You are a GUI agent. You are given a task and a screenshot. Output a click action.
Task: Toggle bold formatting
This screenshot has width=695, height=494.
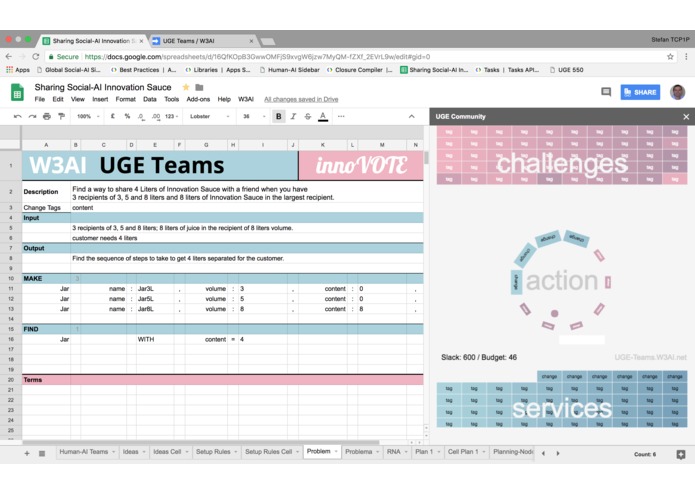(278, 117)
